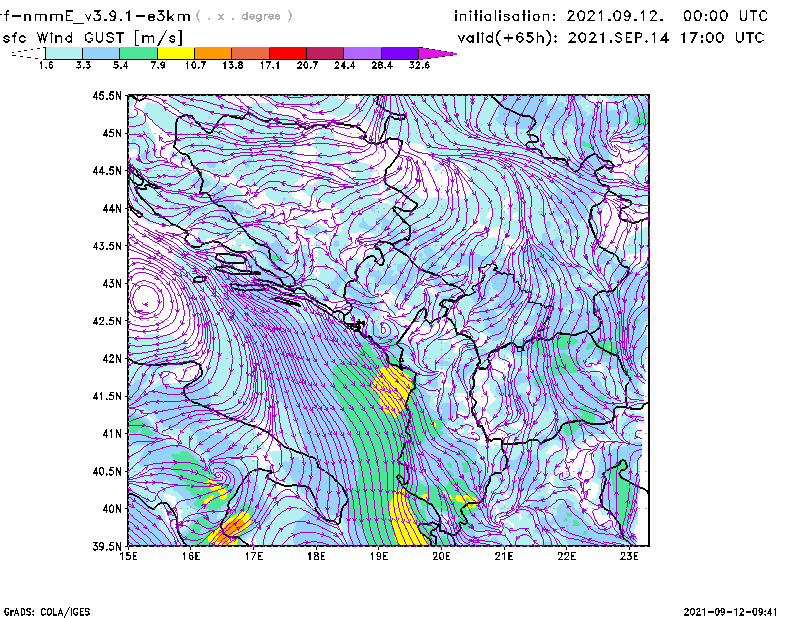Select the orange legend color segment
This screenshot has width=800, height=618.
click(x=213, y=53)
